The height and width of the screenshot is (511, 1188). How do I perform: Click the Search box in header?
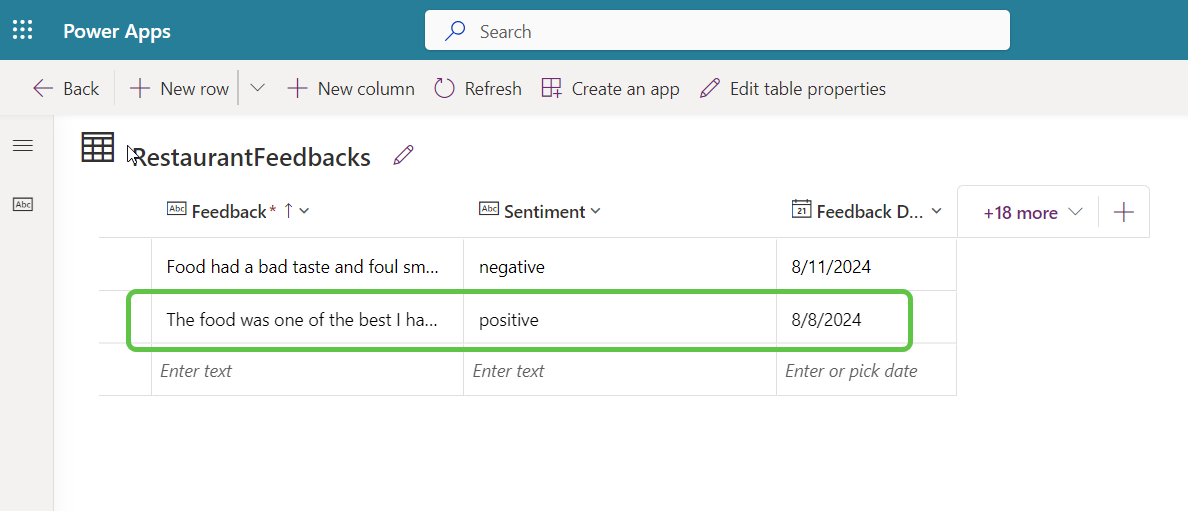point(717,31)
